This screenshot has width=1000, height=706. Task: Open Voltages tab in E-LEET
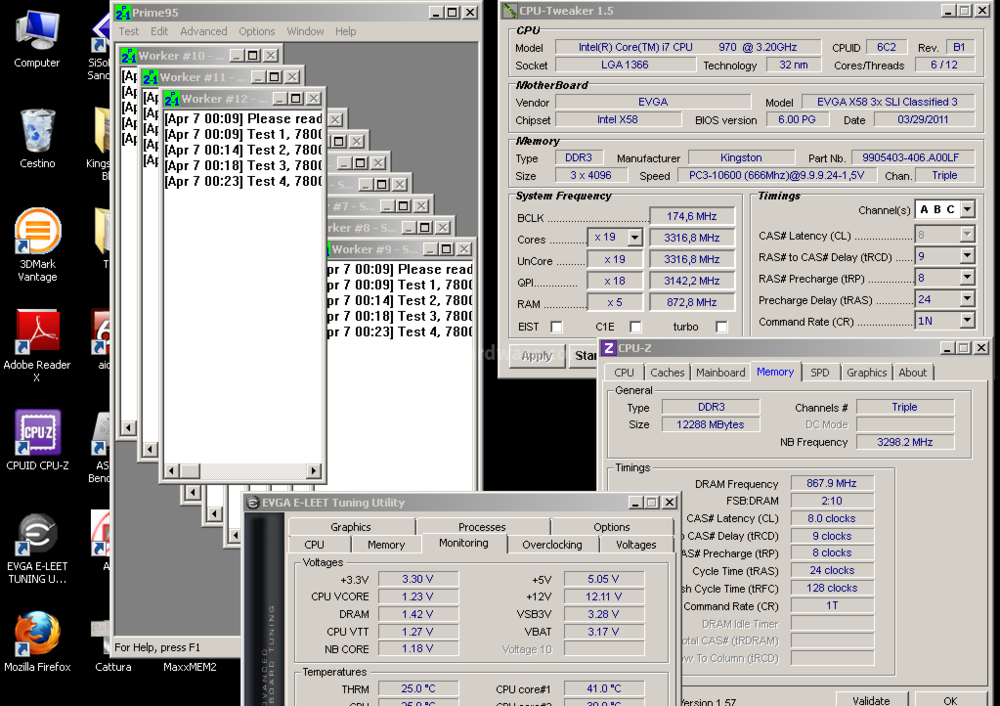click(636, 545)
